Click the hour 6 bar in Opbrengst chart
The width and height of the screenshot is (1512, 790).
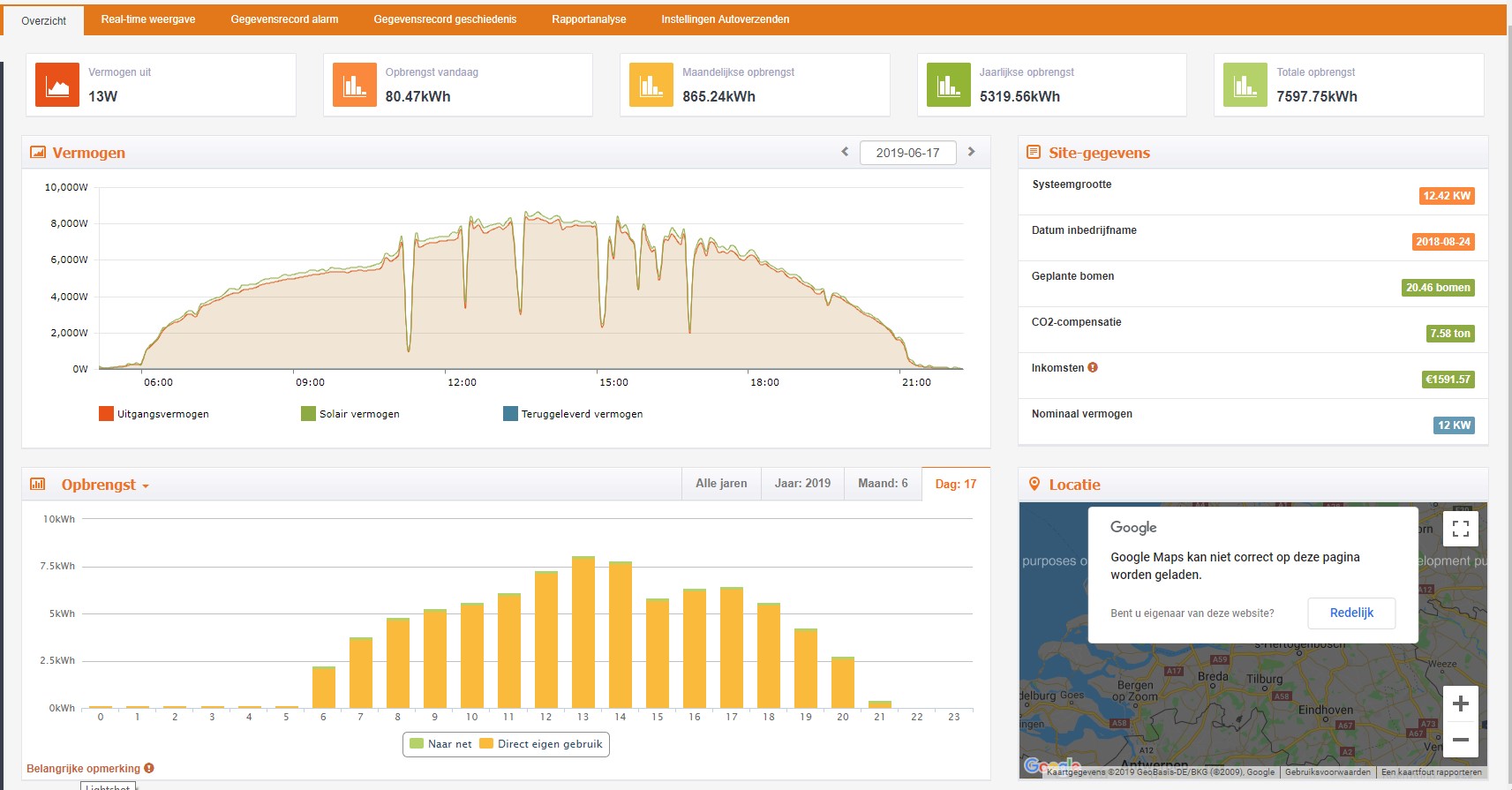pos(324,687)
